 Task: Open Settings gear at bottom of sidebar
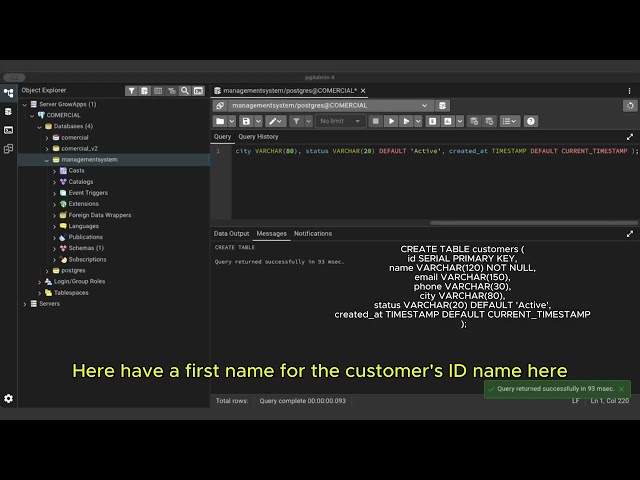[9, 398]
